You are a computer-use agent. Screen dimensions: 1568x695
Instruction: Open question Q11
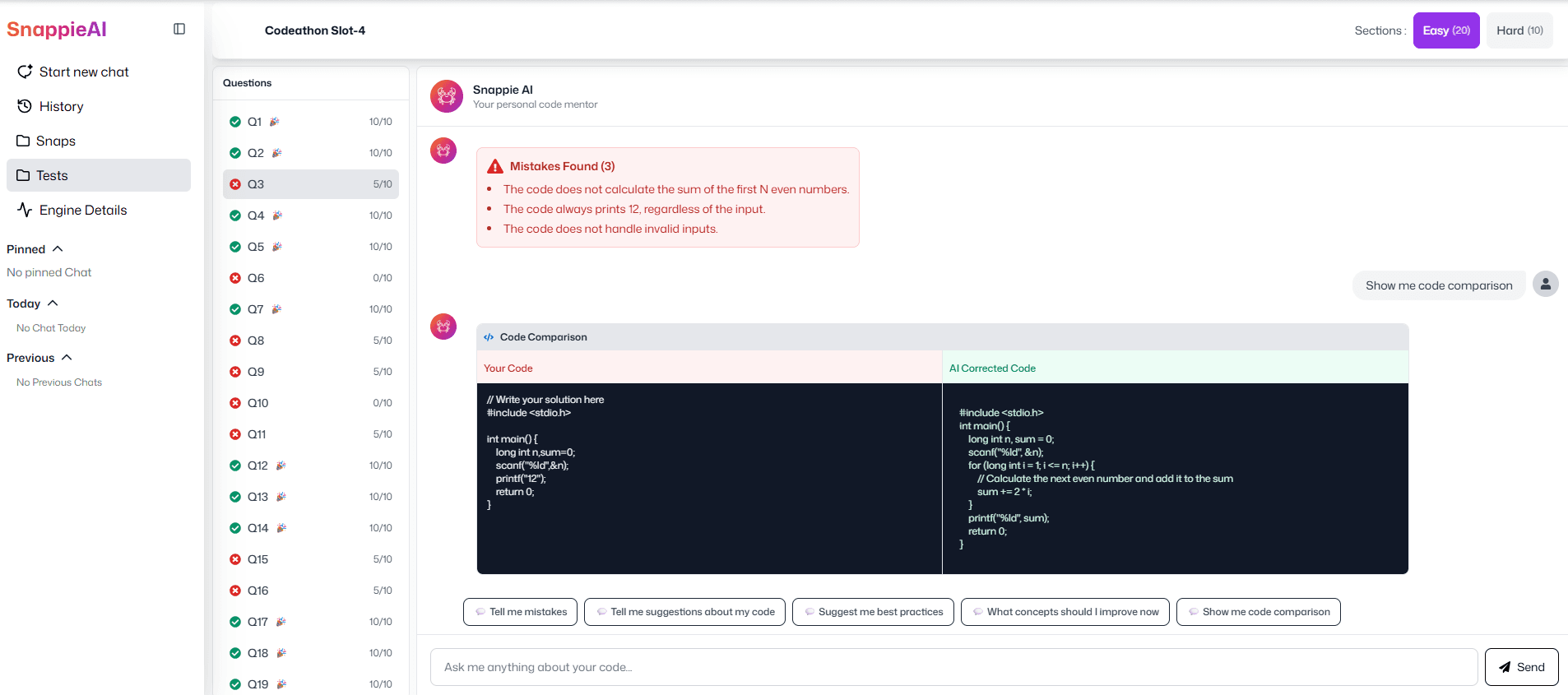(311, 434)
